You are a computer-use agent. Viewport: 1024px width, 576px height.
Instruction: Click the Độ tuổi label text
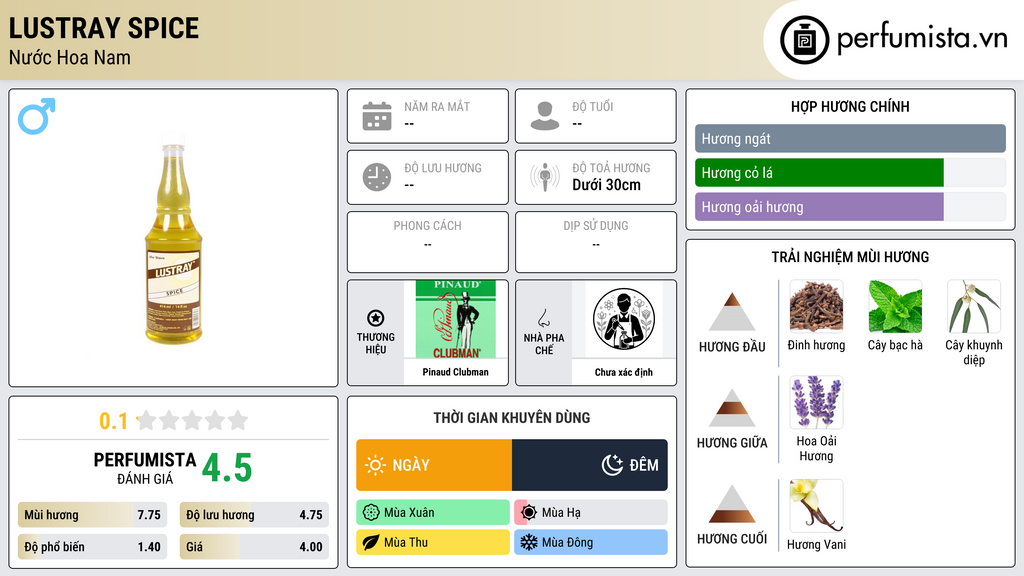click(592, 106)
